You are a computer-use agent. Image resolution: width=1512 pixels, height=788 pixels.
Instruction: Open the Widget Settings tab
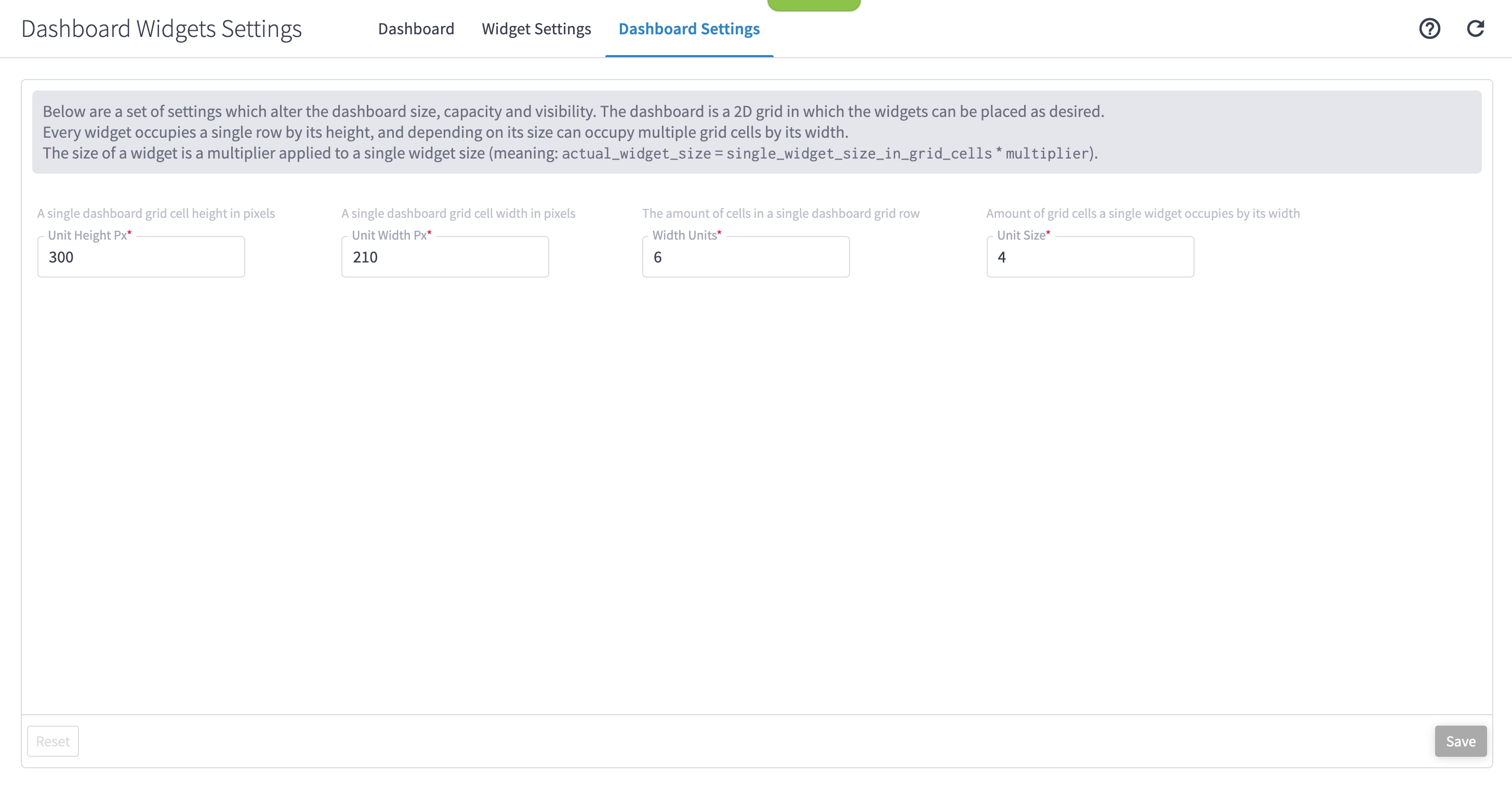[x=536, y=29]
